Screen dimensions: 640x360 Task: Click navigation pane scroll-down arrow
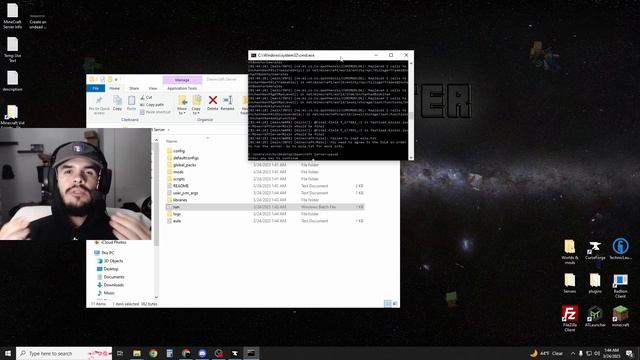(156, 298)
